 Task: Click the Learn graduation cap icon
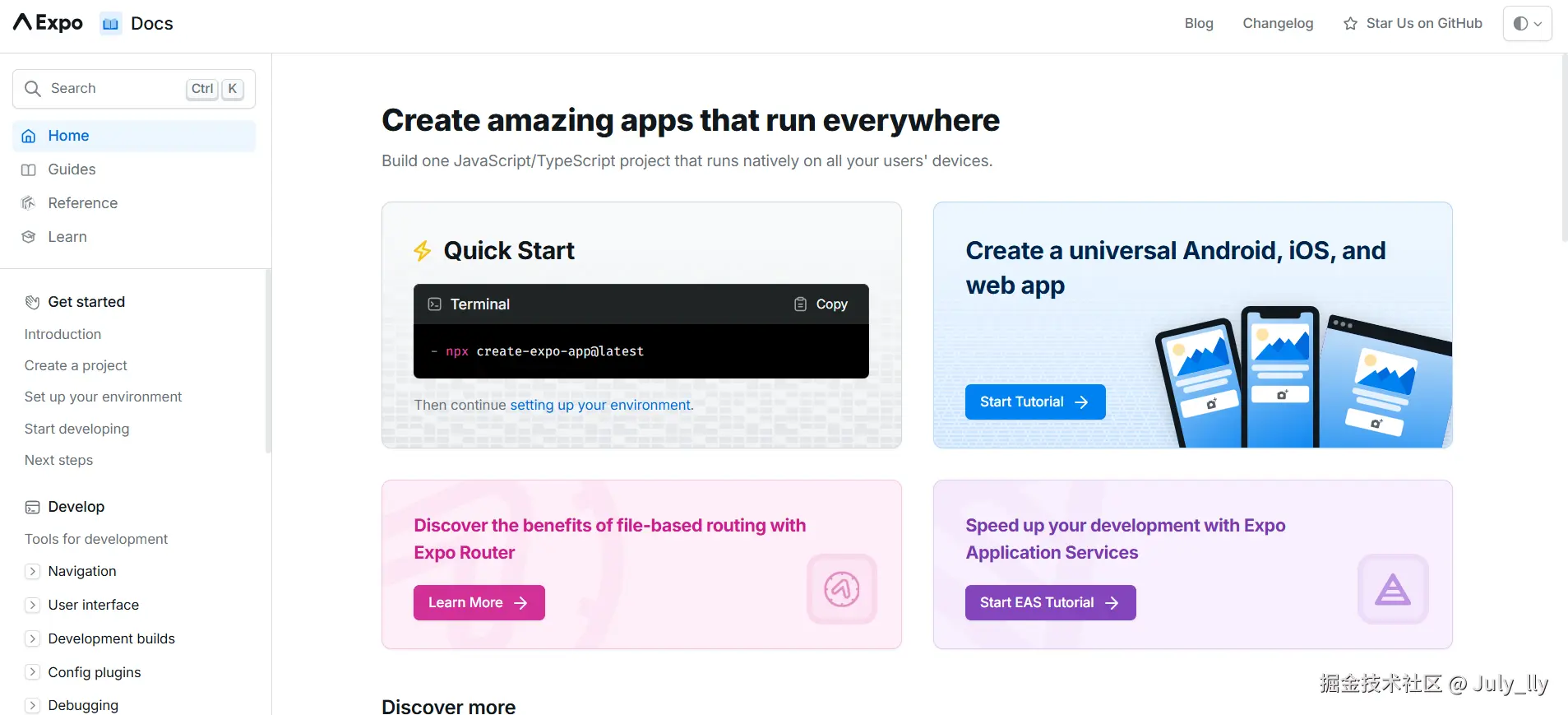point(29,237)
